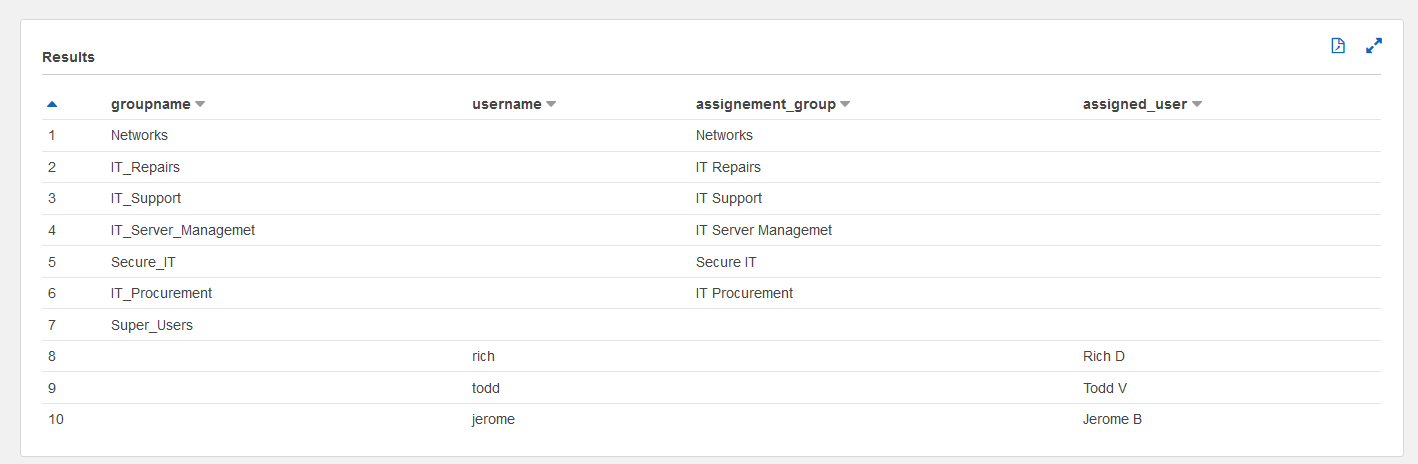Click the groupname column header
Screen dimensions: 1418x464
(150, 104)
